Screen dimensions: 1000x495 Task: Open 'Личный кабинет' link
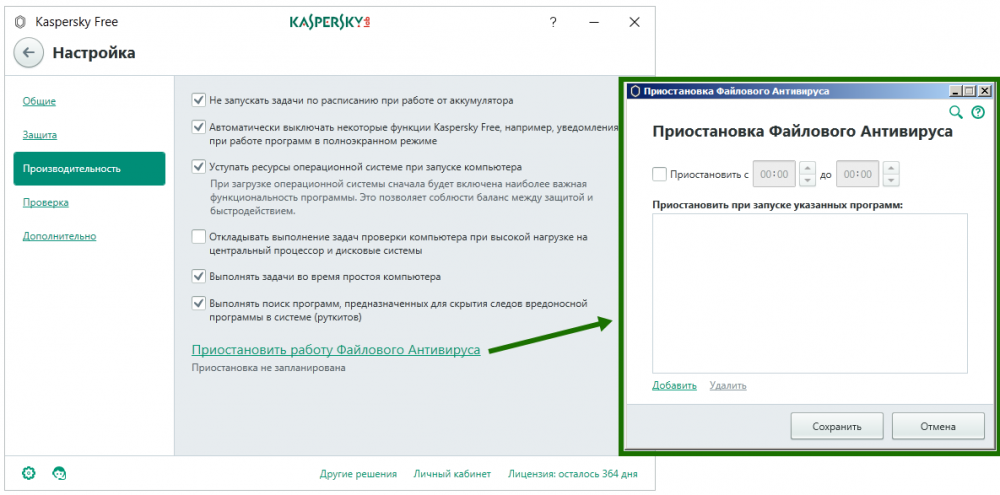(452, 474)
